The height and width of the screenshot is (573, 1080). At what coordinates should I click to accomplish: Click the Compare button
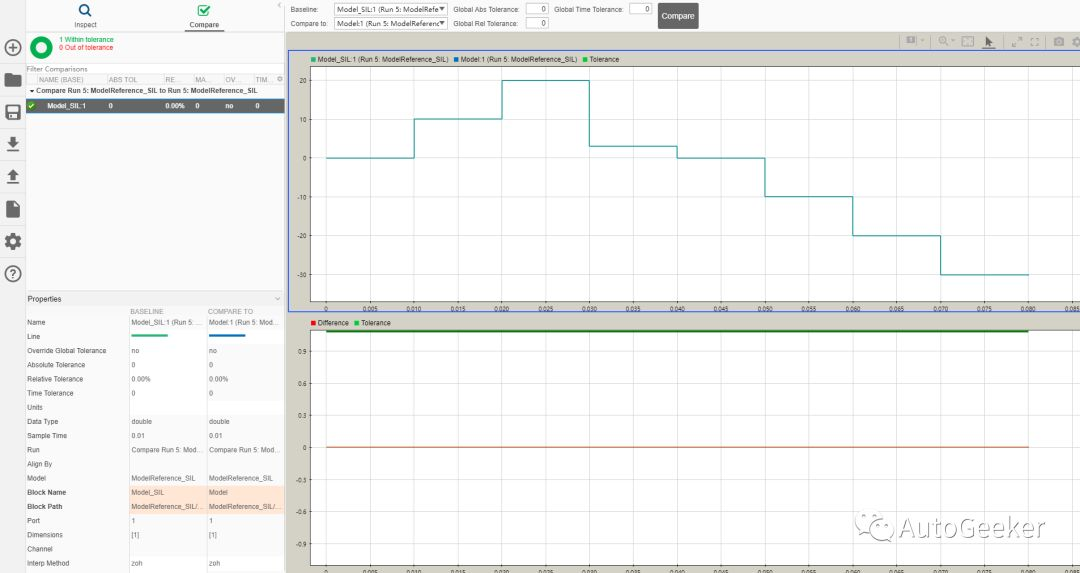coord(678,16)
